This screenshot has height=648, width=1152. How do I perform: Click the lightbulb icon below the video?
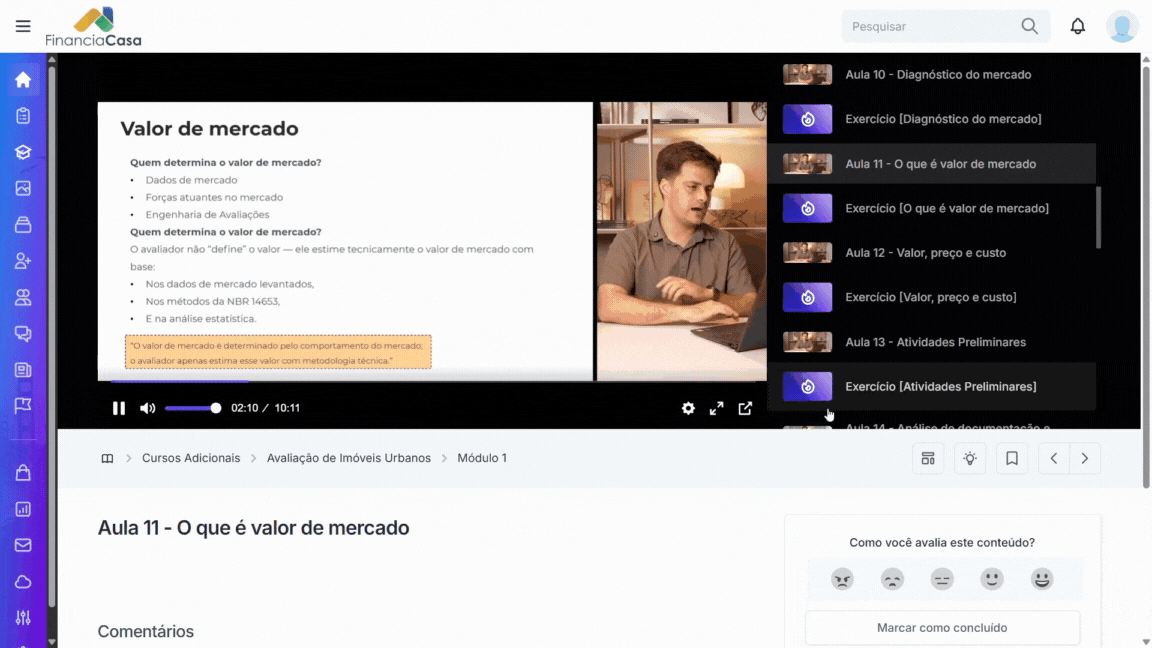pos(969,459)
